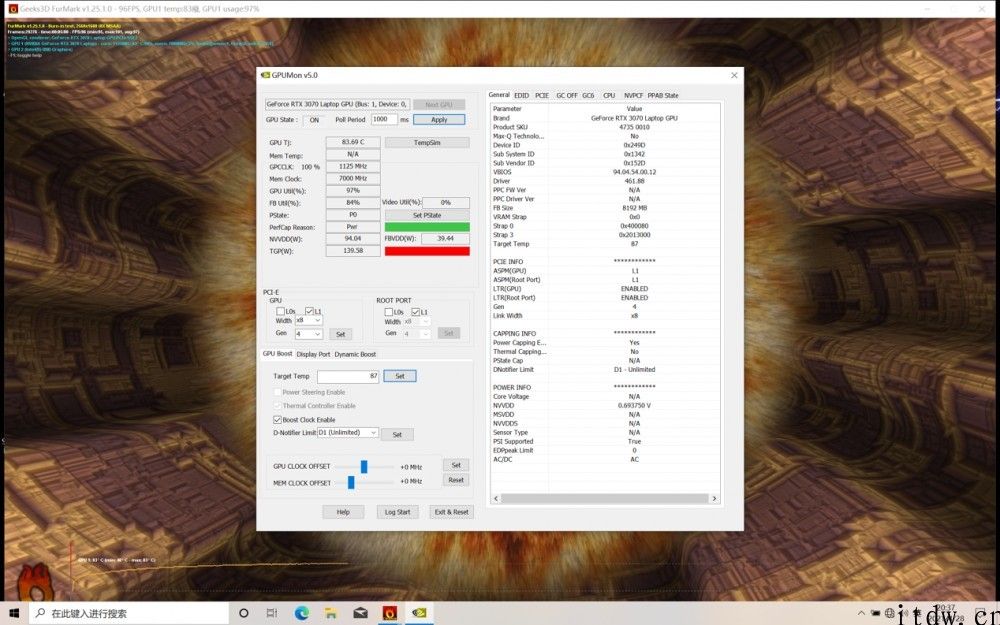
Task: Click the FurMark flame logo at bottom-left
Action: pos(36,581)
